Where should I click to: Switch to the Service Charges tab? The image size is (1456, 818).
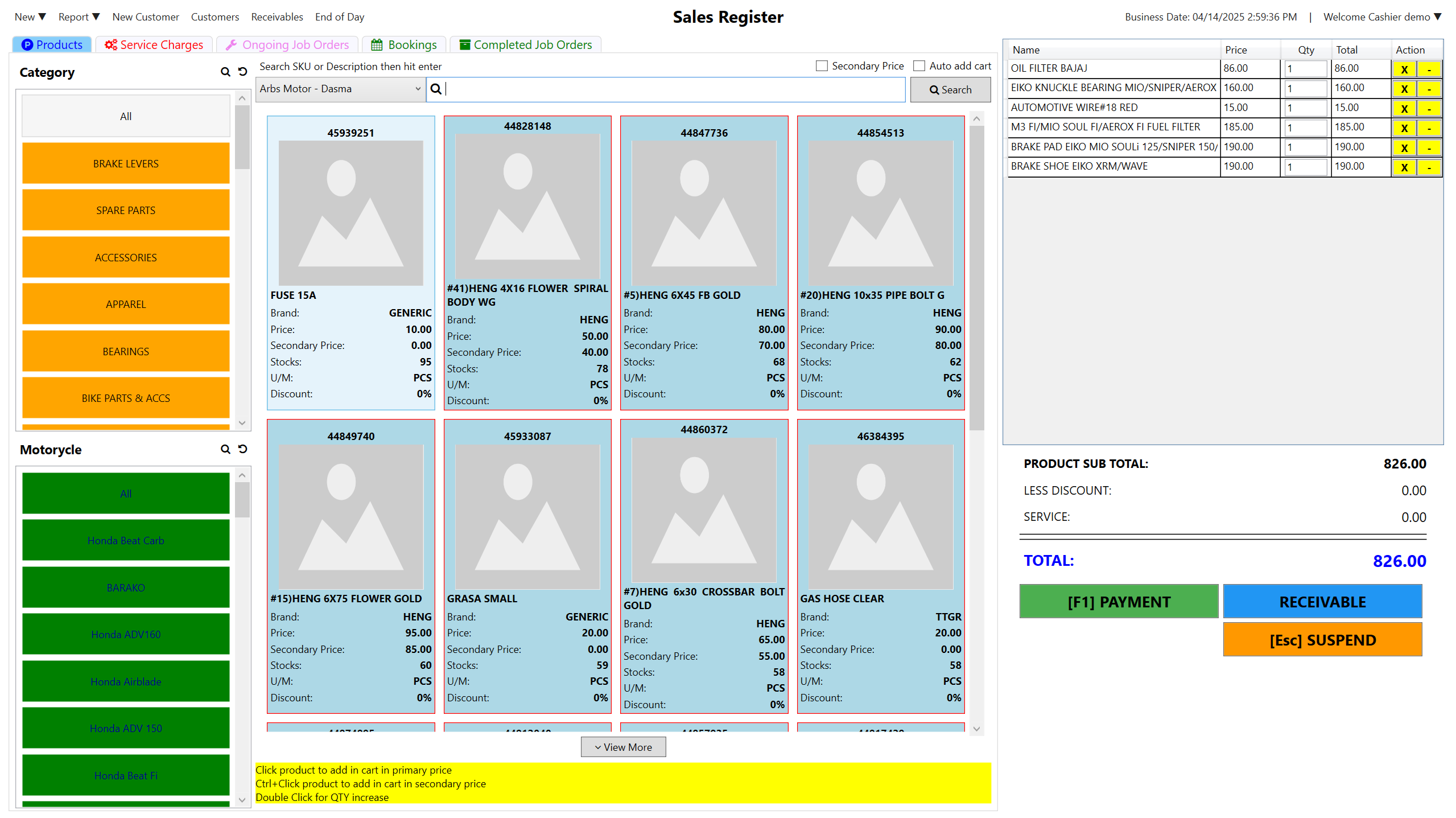(x=154, y=44)
